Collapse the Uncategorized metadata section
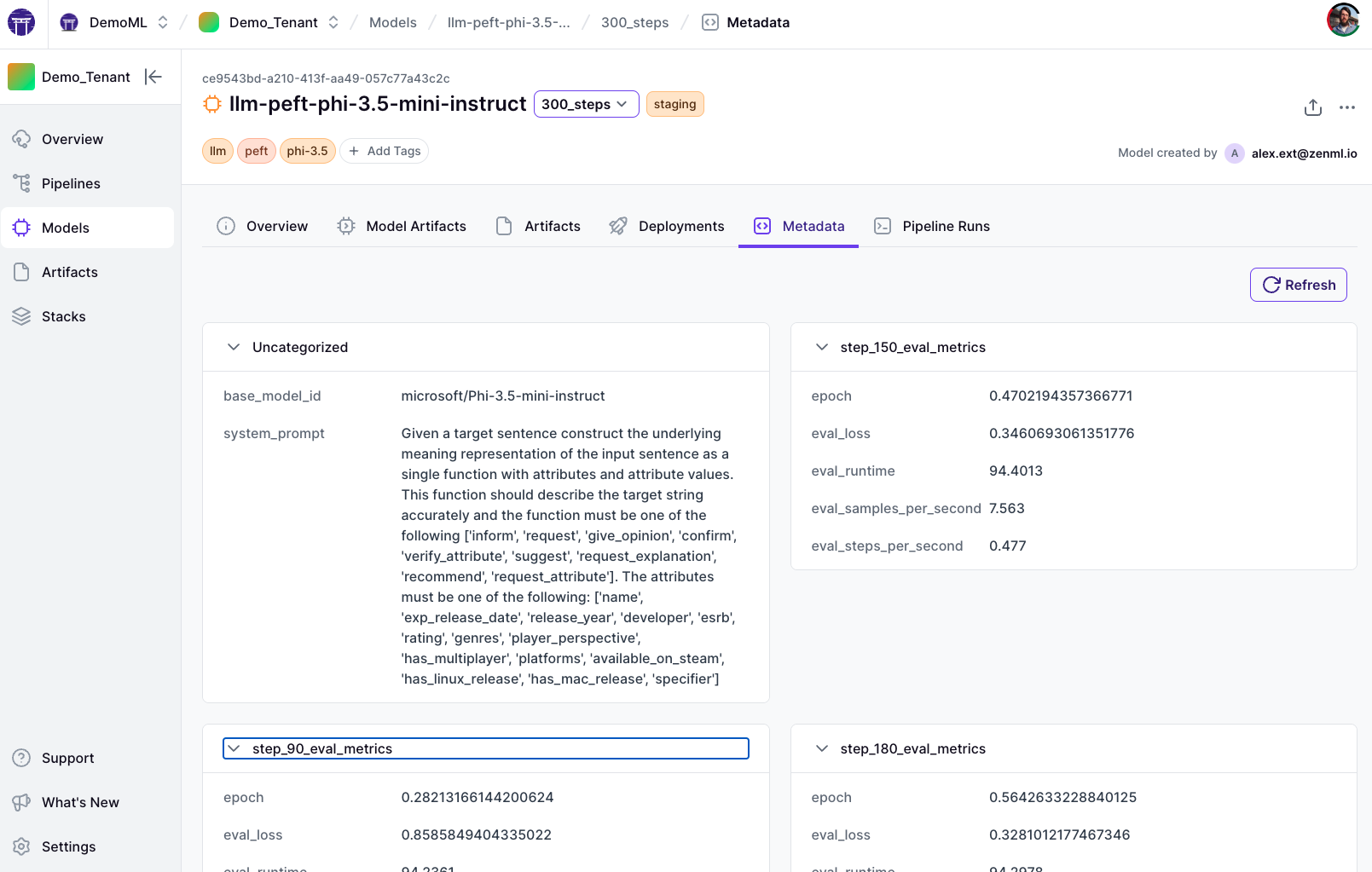 (x=234, y=347)
